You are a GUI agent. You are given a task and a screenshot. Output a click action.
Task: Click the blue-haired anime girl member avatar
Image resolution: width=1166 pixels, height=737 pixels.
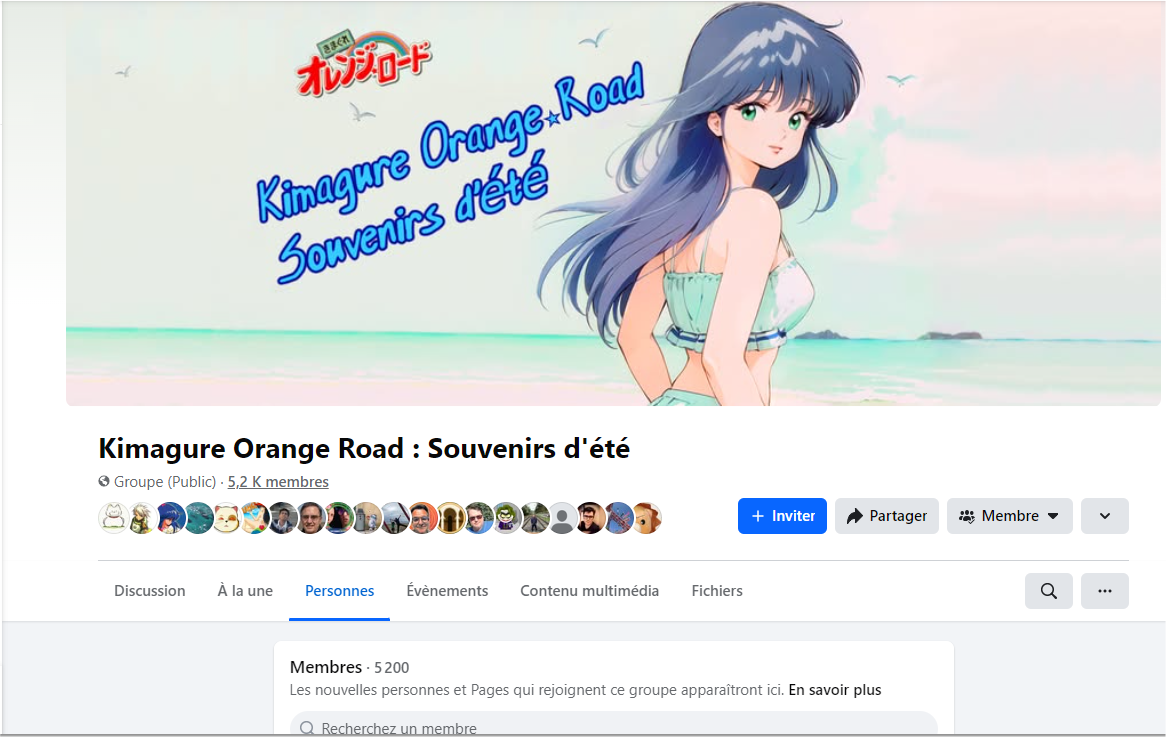[x=170, y=518]
